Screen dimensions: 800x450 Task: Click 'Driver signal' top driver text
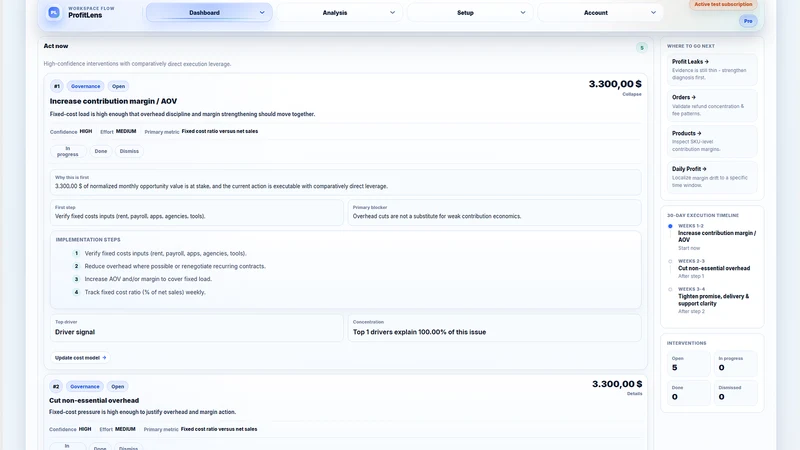75,332
